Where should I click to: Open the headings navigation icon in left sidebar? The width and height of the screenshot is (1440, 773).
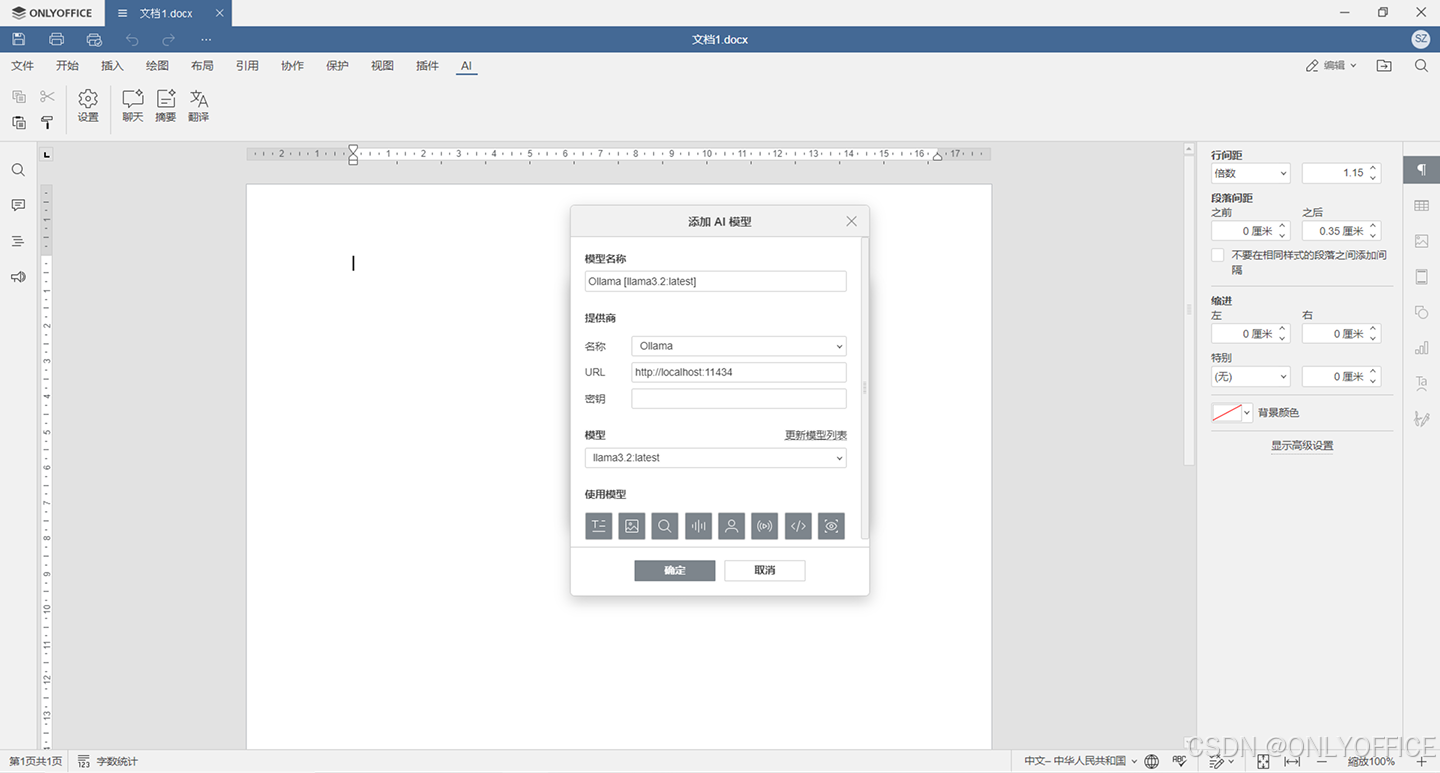pos(18,241)
